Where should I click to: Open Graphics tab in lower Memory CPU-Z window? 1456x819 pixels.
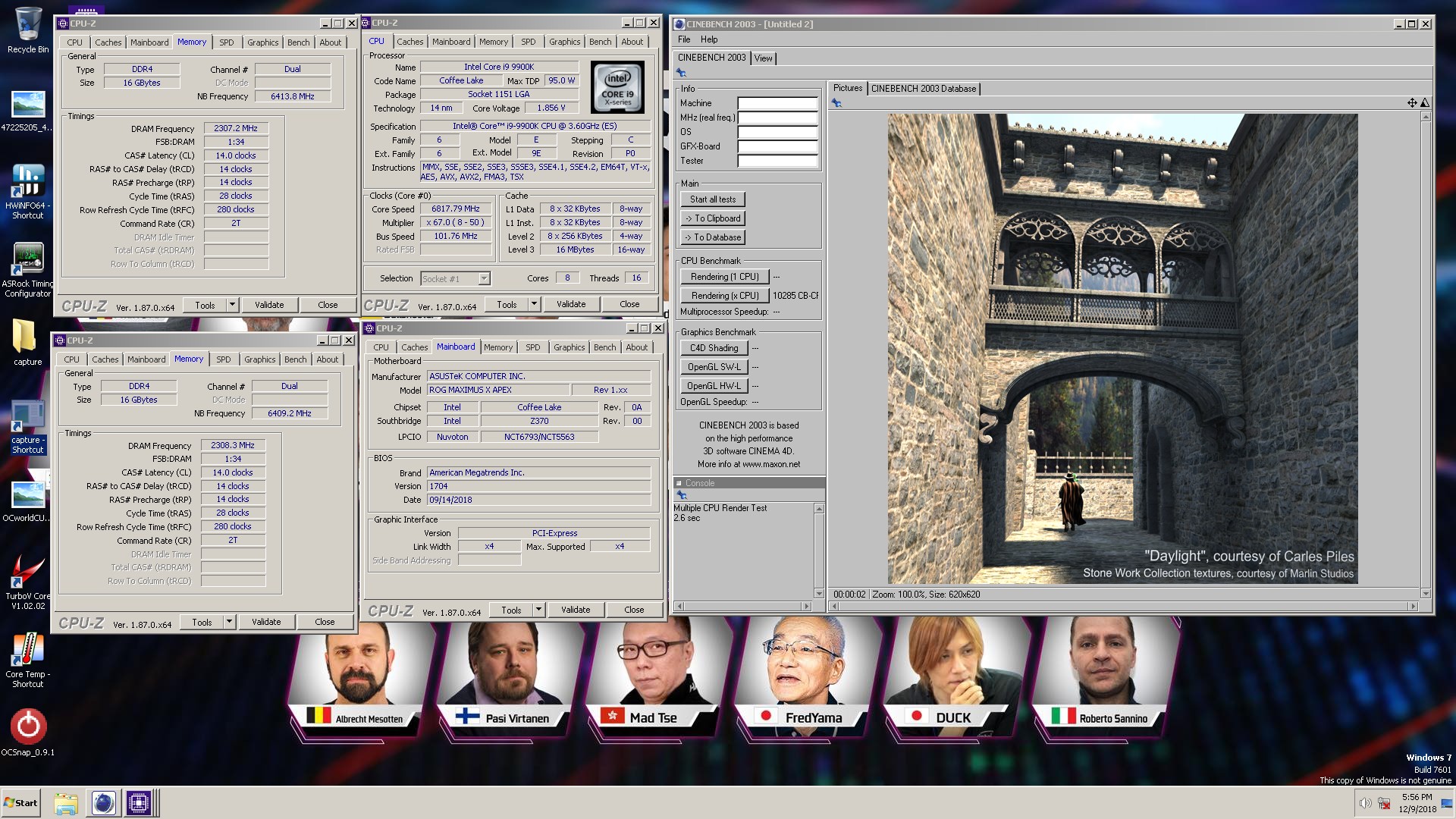pyautogui.click(x=259, y=359)
